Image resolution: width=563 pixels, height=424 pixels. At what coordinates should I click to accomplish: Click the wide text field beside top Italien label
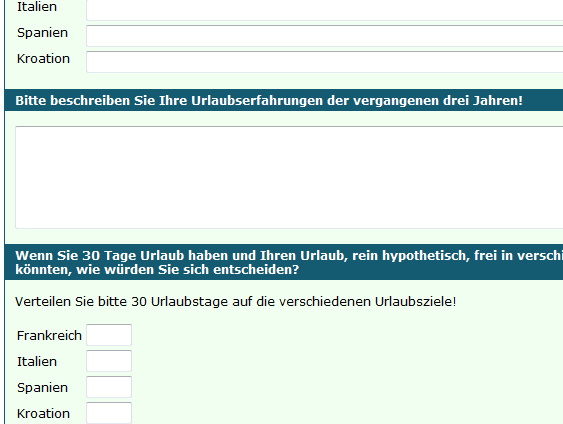[325, 10]
